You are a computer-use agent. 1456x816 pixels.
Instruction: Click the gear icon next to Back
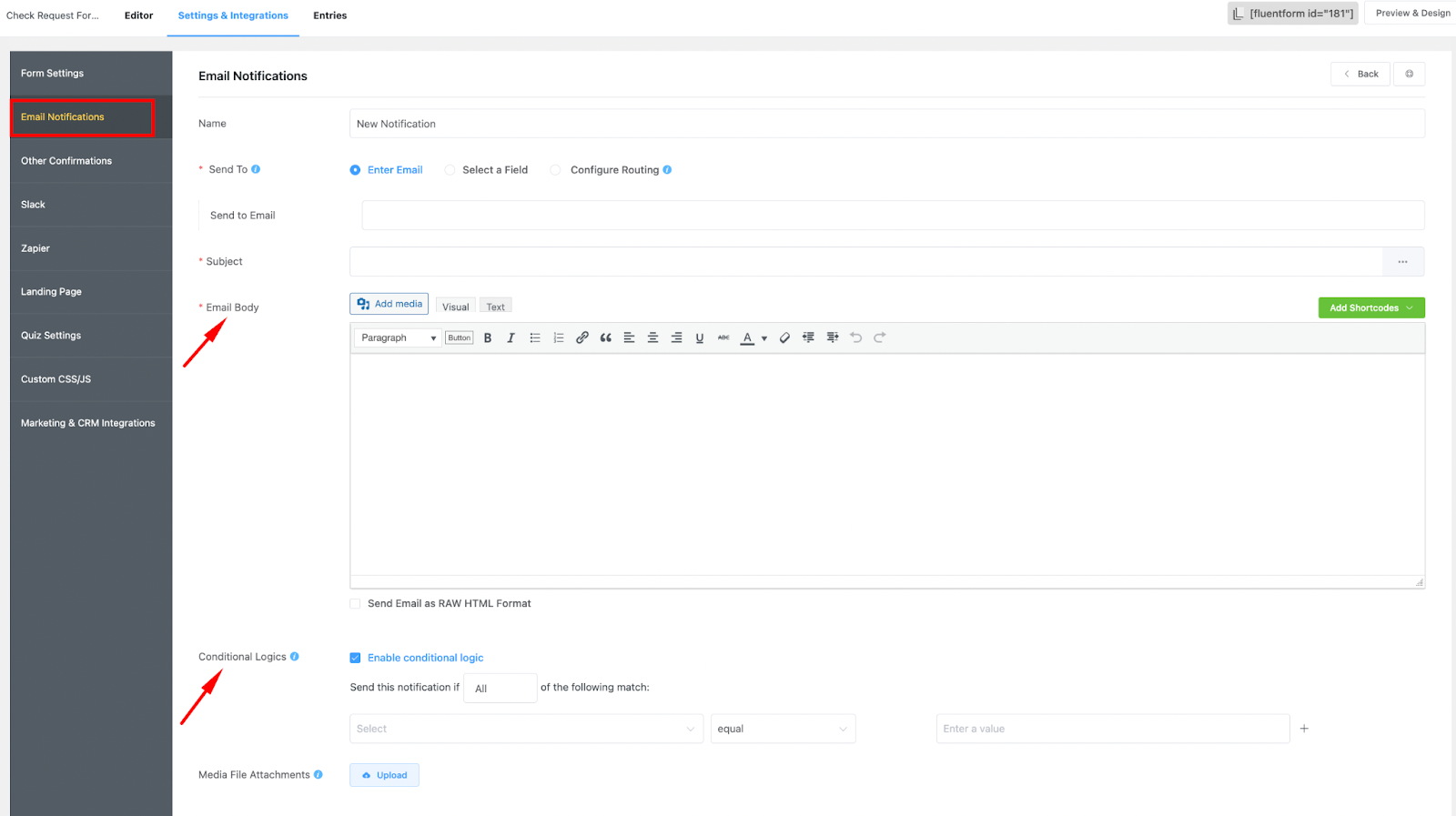(x=1410, y=74)
